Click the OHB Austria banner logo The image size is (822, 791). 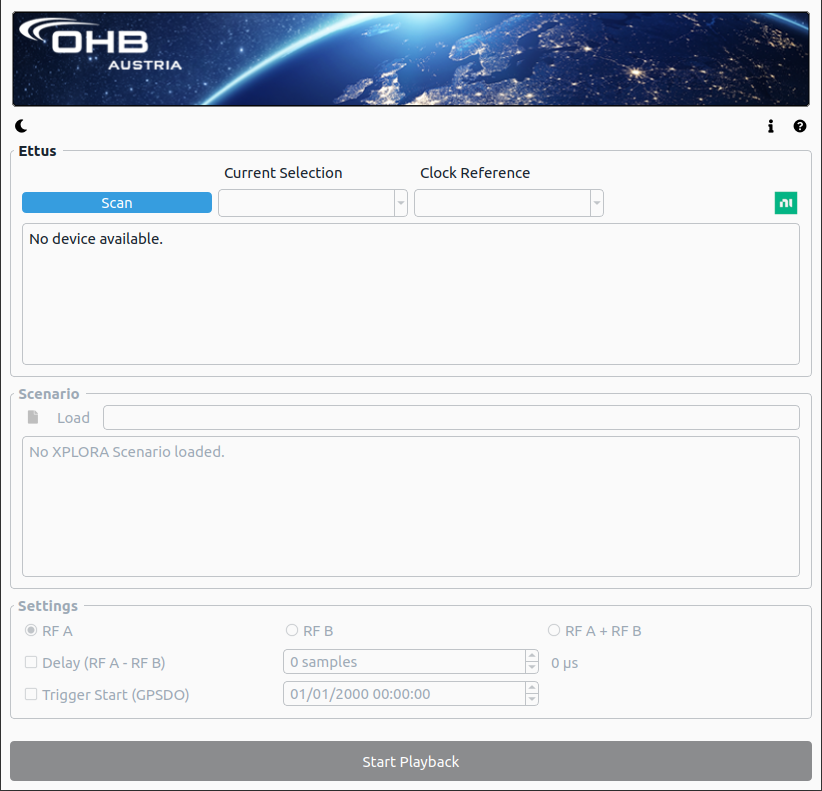[100, 46]
